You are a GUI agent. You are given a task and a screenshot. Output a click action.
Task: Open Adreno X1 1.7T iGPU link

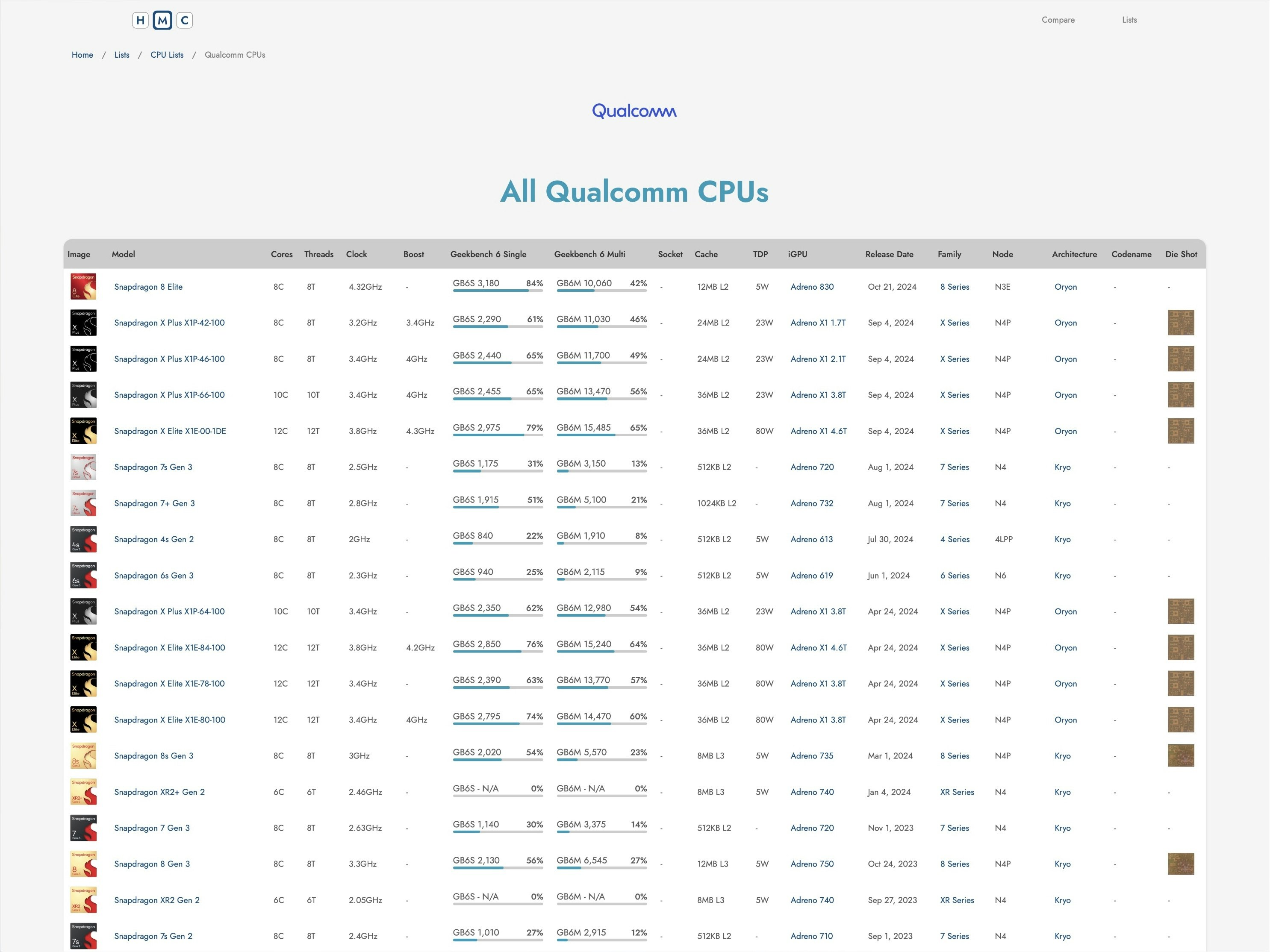coord(818,323)
